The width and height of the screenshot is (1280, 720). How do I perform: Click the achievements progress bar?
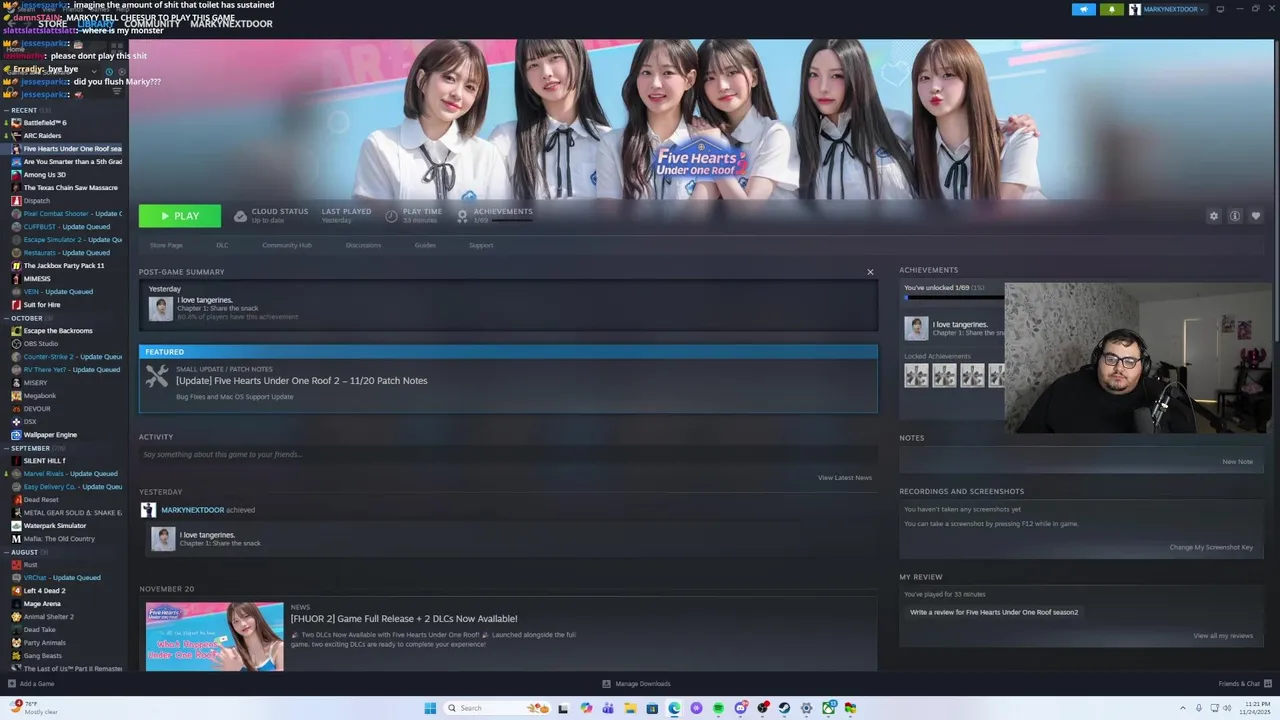point(953,298)
